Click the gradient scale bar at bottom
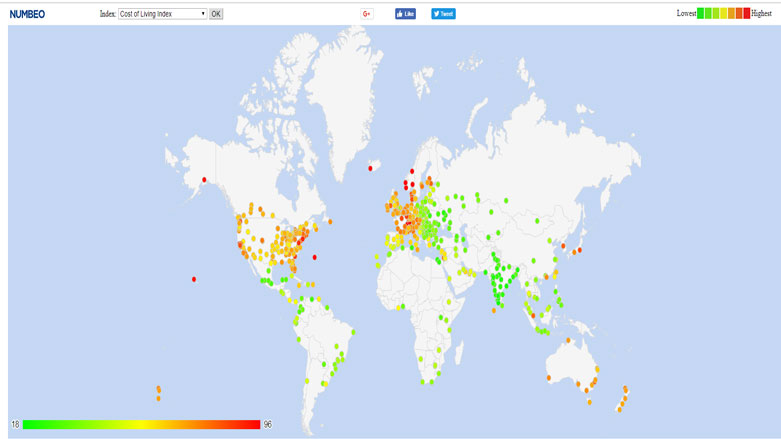 point(141,424)
